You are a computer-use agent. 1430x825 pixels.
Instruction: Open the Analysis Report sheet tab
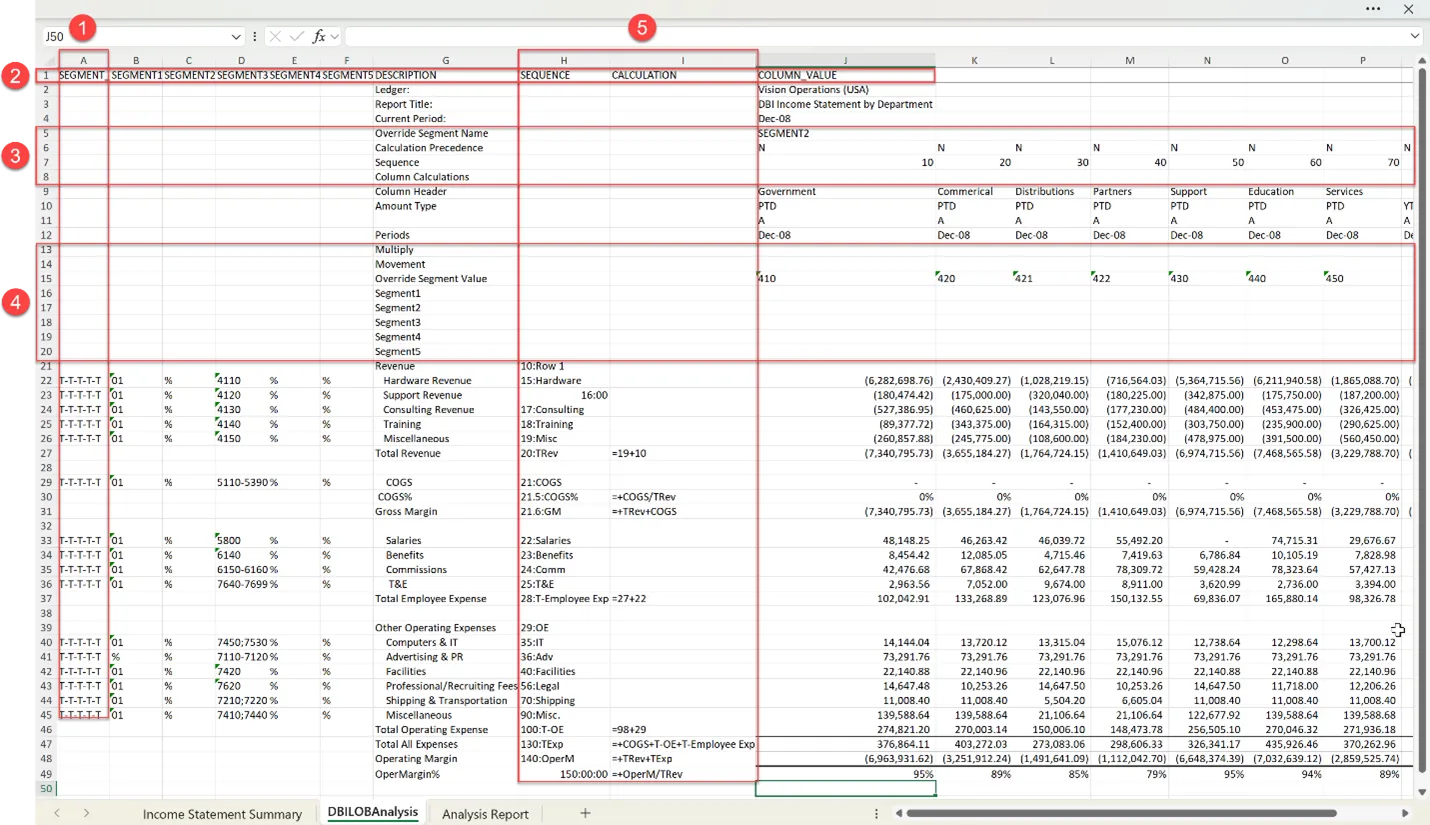(x=485, y=813)
